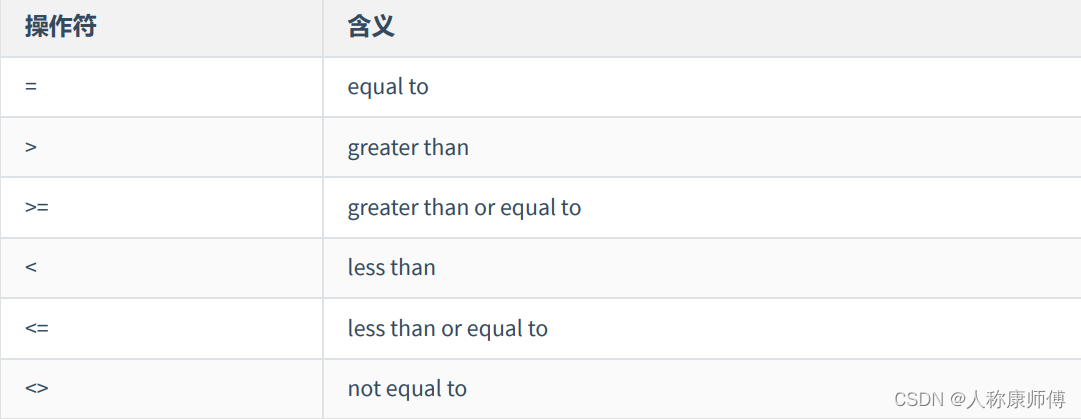1081x419 pixels.
Task: Click the CSDN watermark label
Action: coord(919,400)
